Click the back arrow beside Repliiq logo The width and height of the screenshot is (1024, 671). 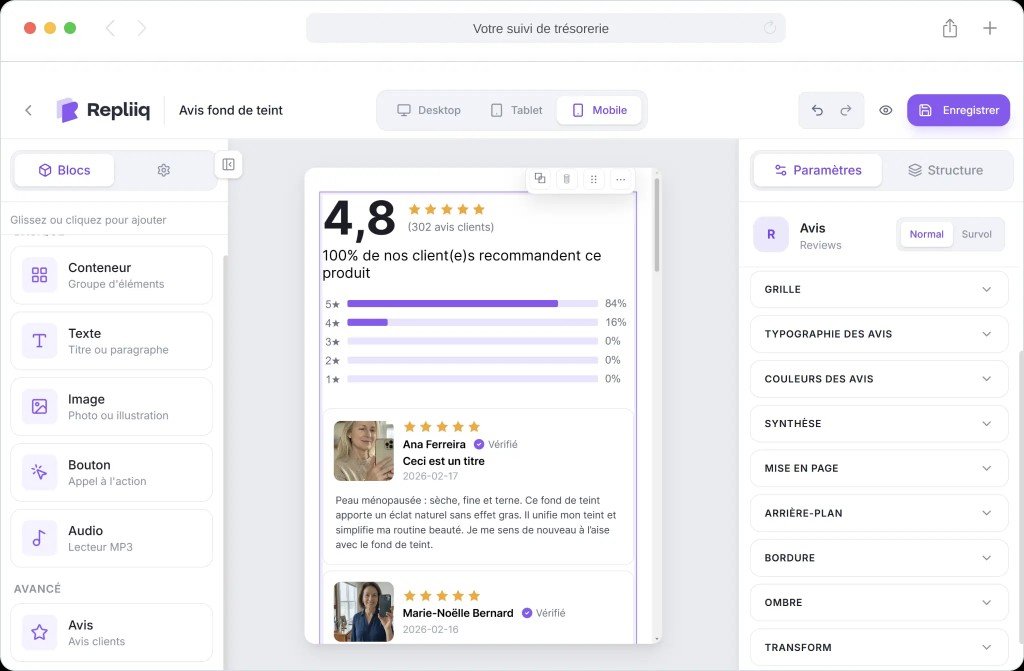pyautogui.click(x=28, y=110)
